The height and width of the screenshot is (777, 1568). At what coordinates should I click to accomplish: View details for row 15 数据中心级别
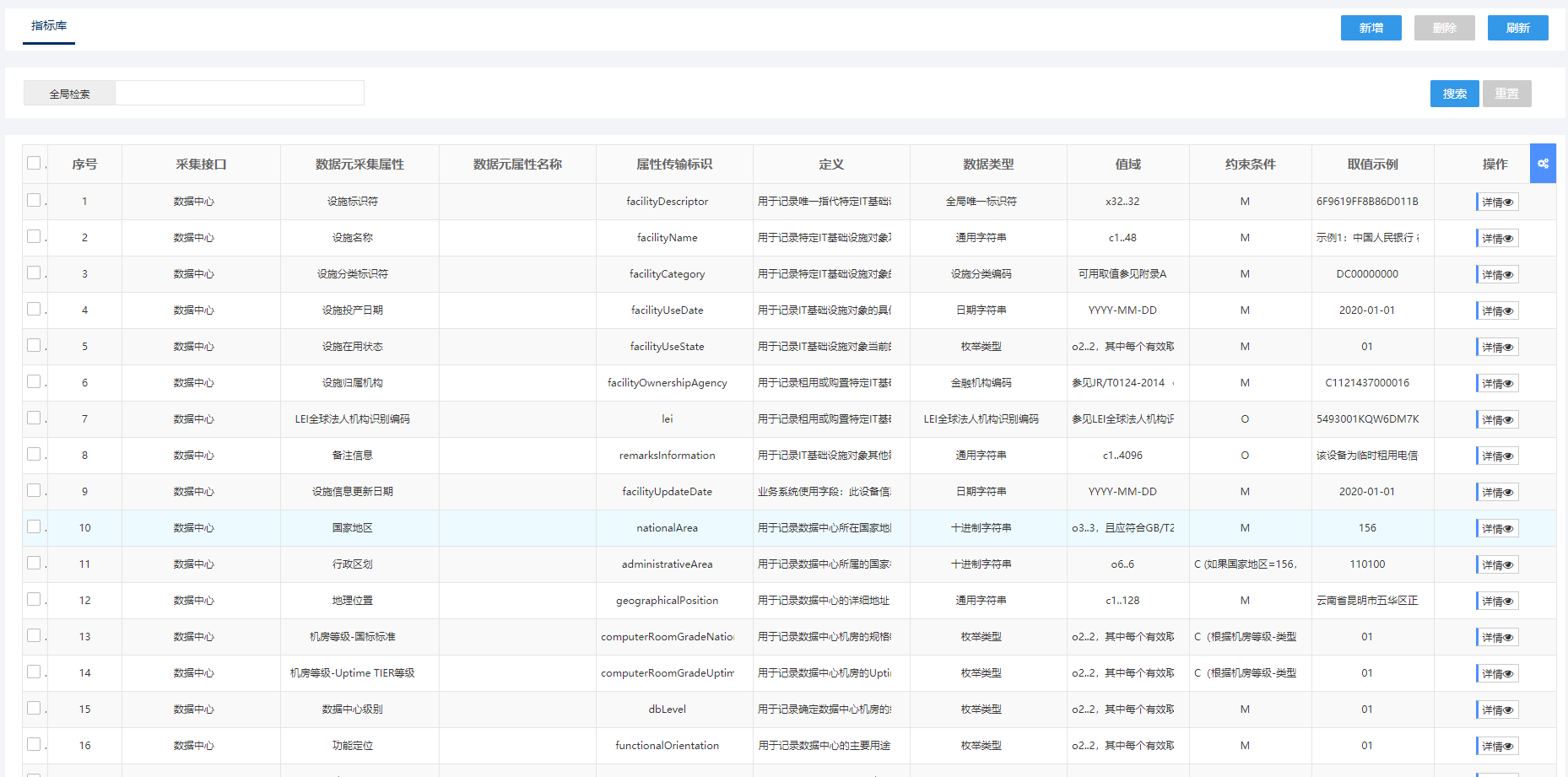[1497, 710]
